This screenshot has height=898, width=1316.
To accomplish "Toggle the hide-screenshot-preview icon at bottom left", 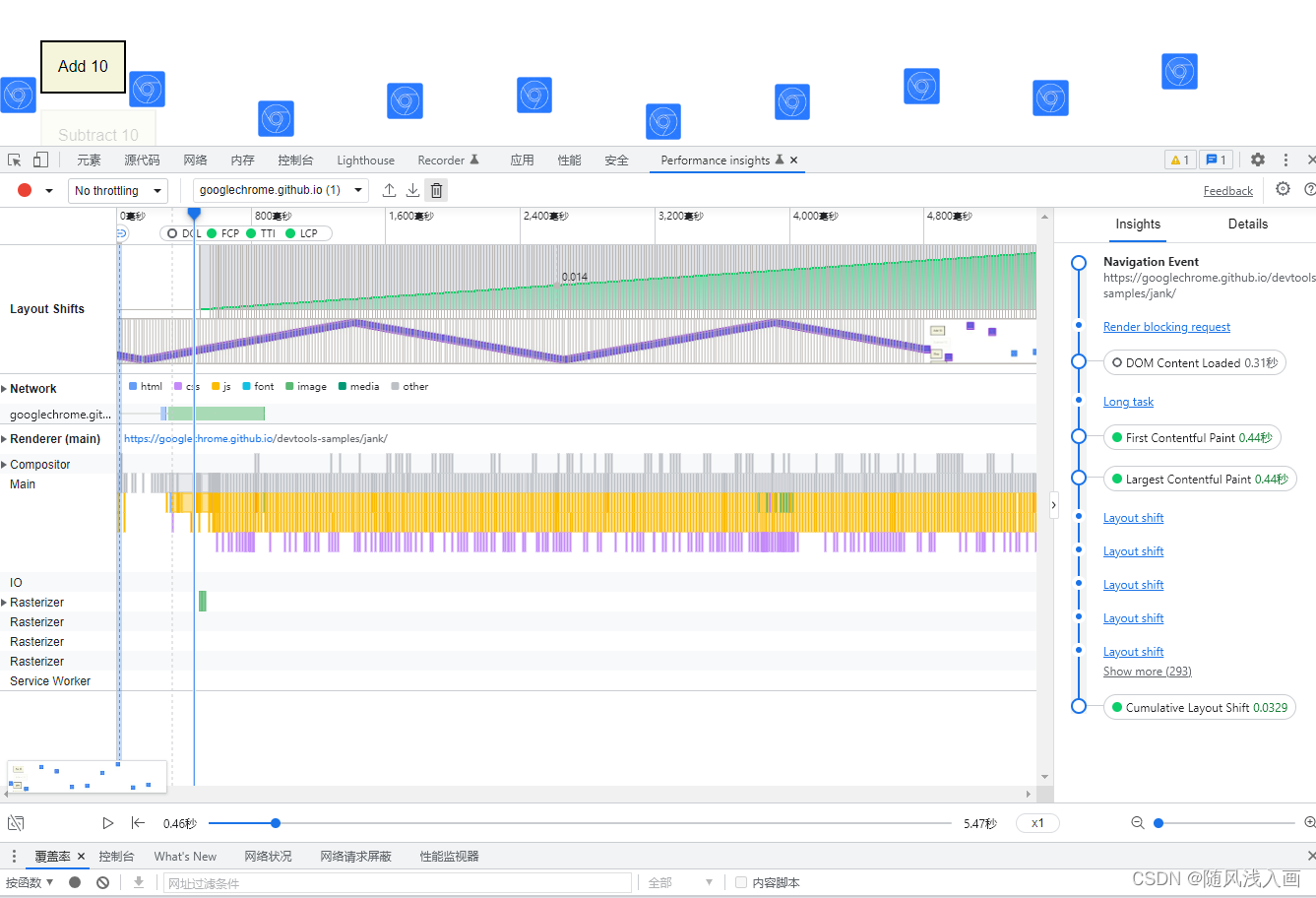I will coord(16,823).
